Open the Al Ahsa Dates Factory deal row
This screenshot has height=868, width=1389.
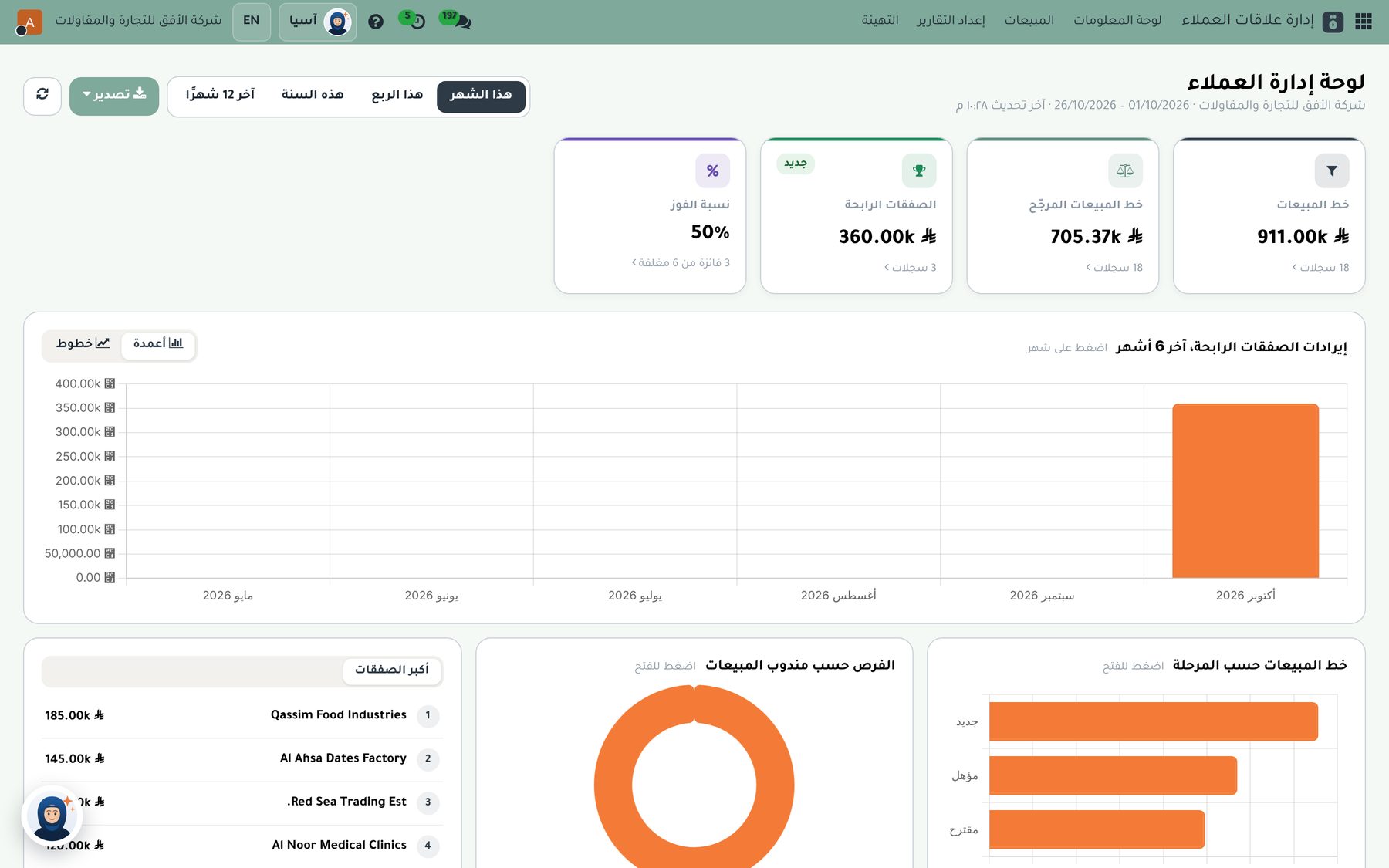pos(242,759)
